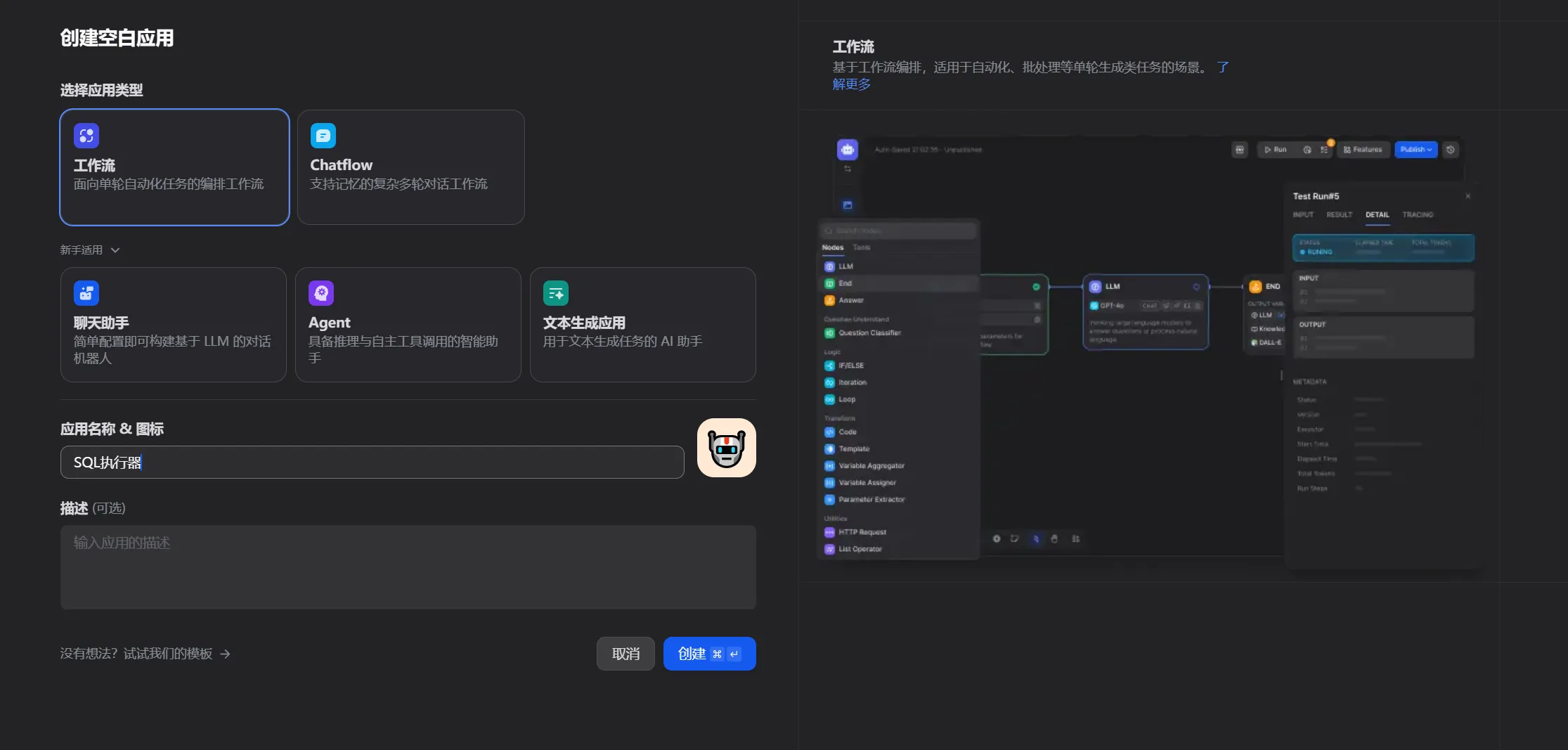This screenshot has width=1568, height=750.
Task: Open the 没有想法？试试我们的模板 link
Action: [136, 654]
